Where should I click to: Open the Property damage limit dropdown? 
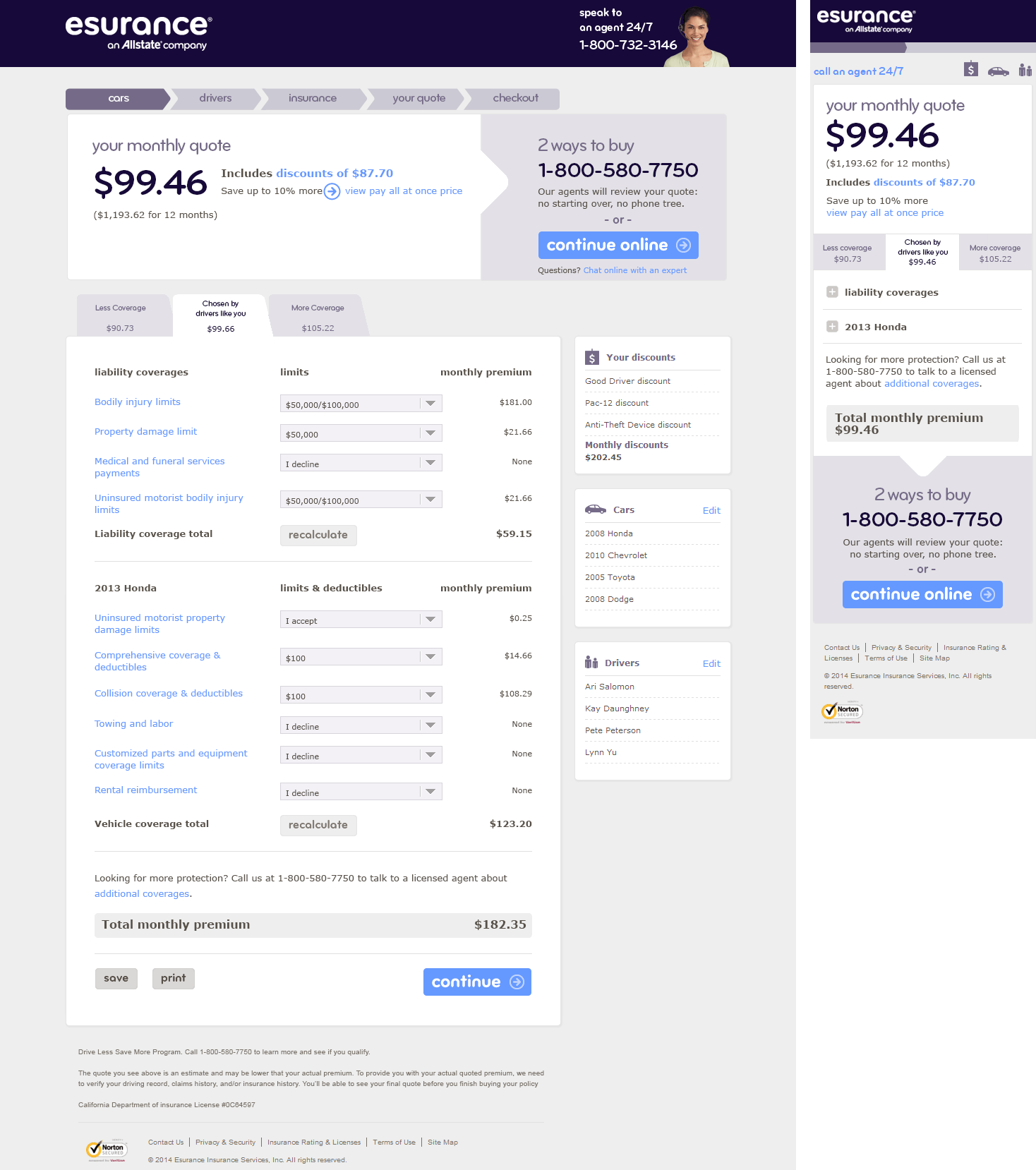point(361,433)
